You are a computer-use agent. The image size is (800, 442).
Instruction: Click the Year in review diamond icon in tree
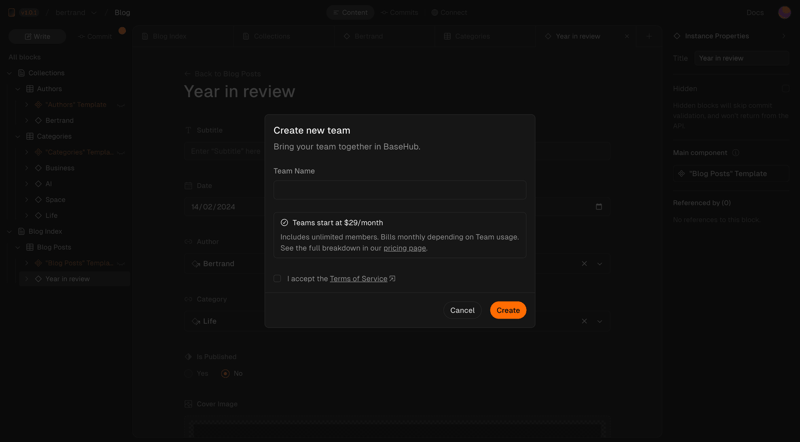pos(38,279)
